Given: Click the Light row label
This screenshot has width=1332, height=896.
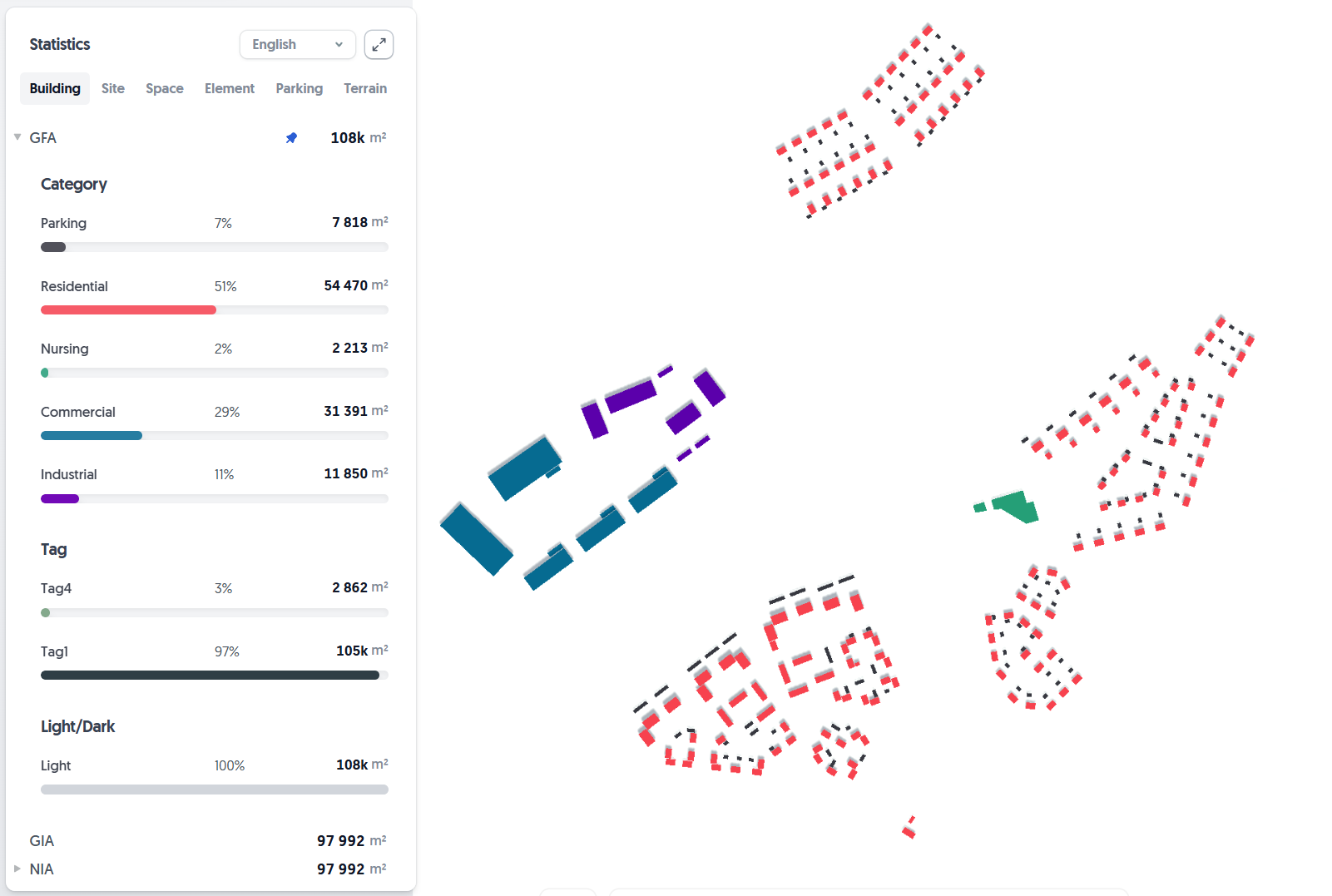Looking at the screenshot, I should coord(56,765).
